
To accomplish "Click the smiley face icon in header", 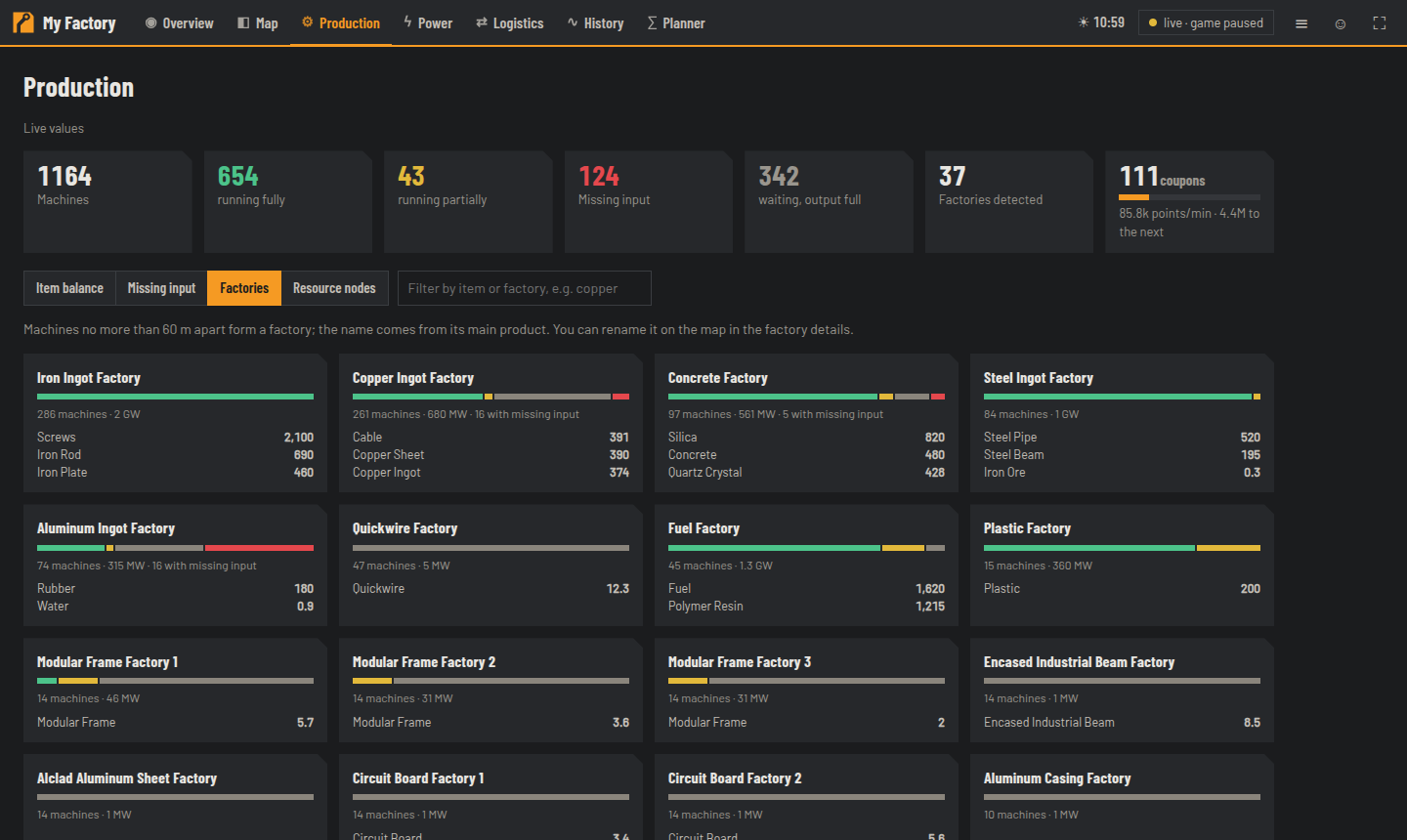I will click(x=1341, y=23).
